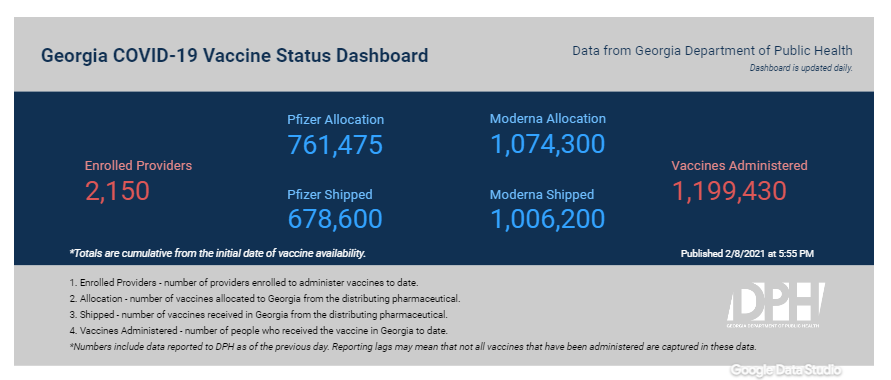Click the Allocation definition line
This screenshot has height=380, width=891.
click(x=264, y=298)
